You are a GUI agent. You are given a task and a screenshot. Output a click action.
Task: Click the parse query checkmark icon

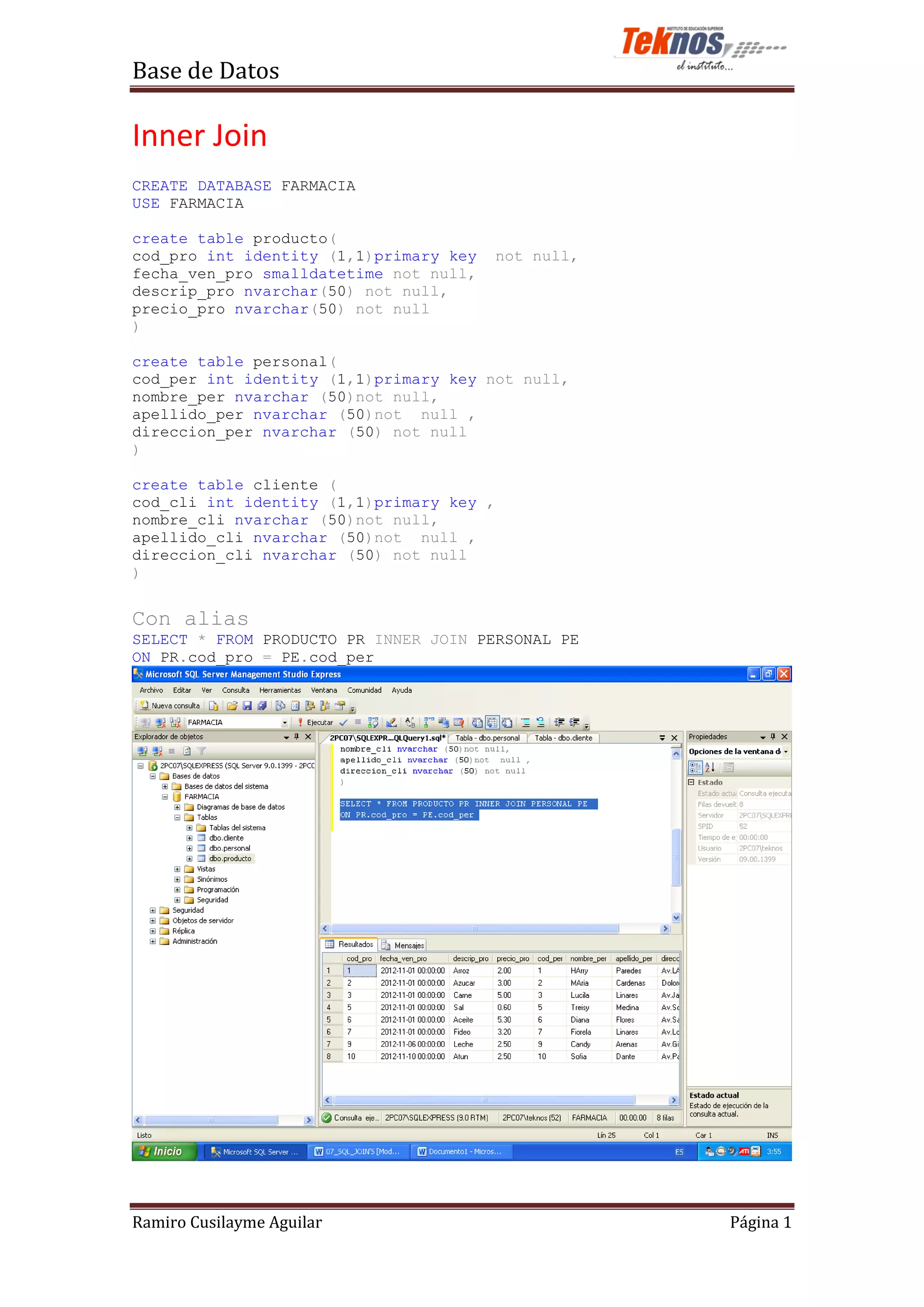pos(343,723)
